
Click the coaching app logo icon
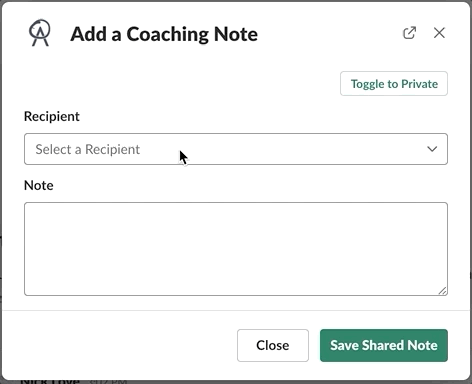[40, 33]
